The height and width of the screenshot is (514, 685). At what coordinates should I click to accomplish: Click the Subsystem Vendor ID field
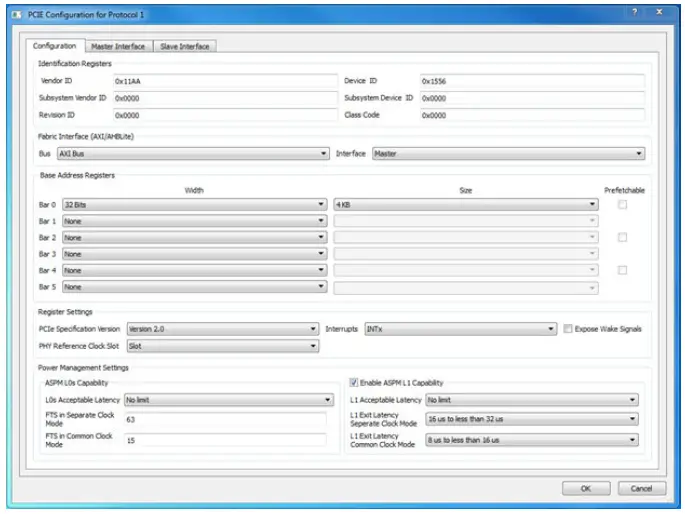(x=225, y=98)
